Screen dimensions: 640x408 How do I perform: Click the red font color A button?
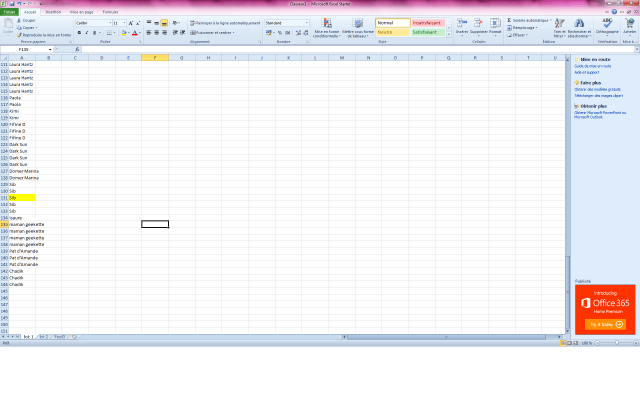point(134,33)
